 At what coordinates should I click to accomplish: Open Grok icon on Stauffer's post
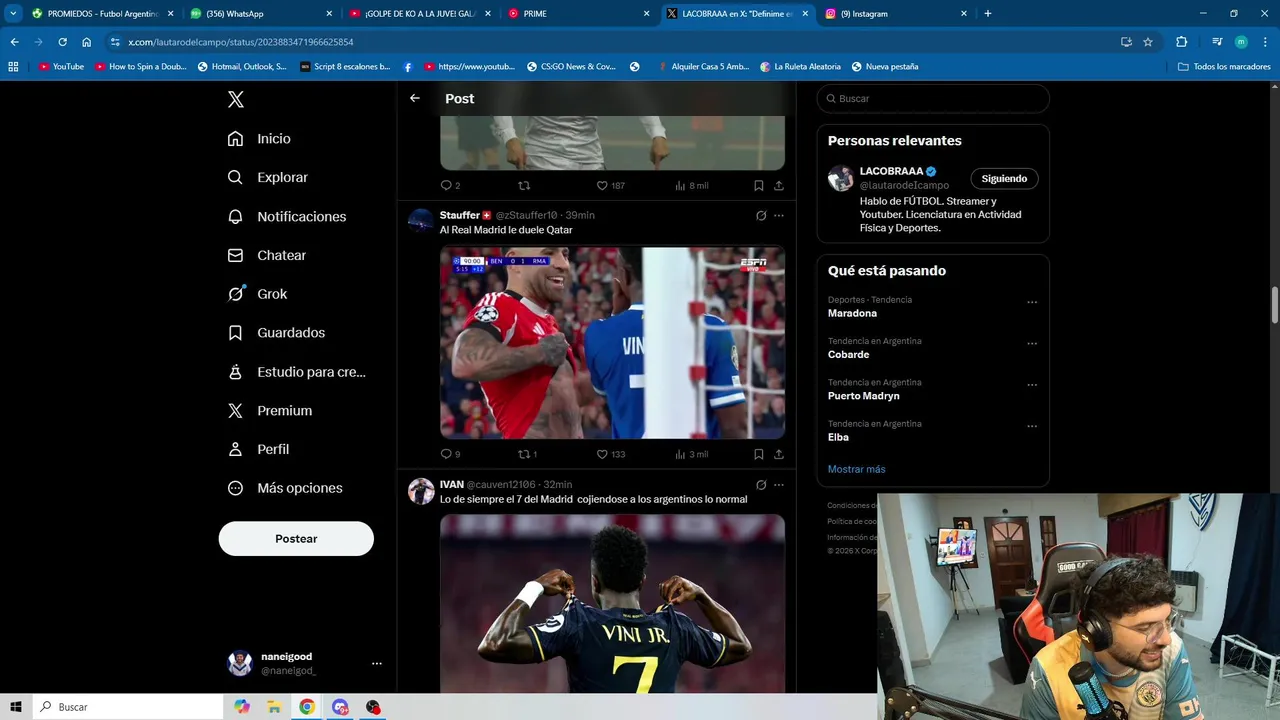point(761,215)
